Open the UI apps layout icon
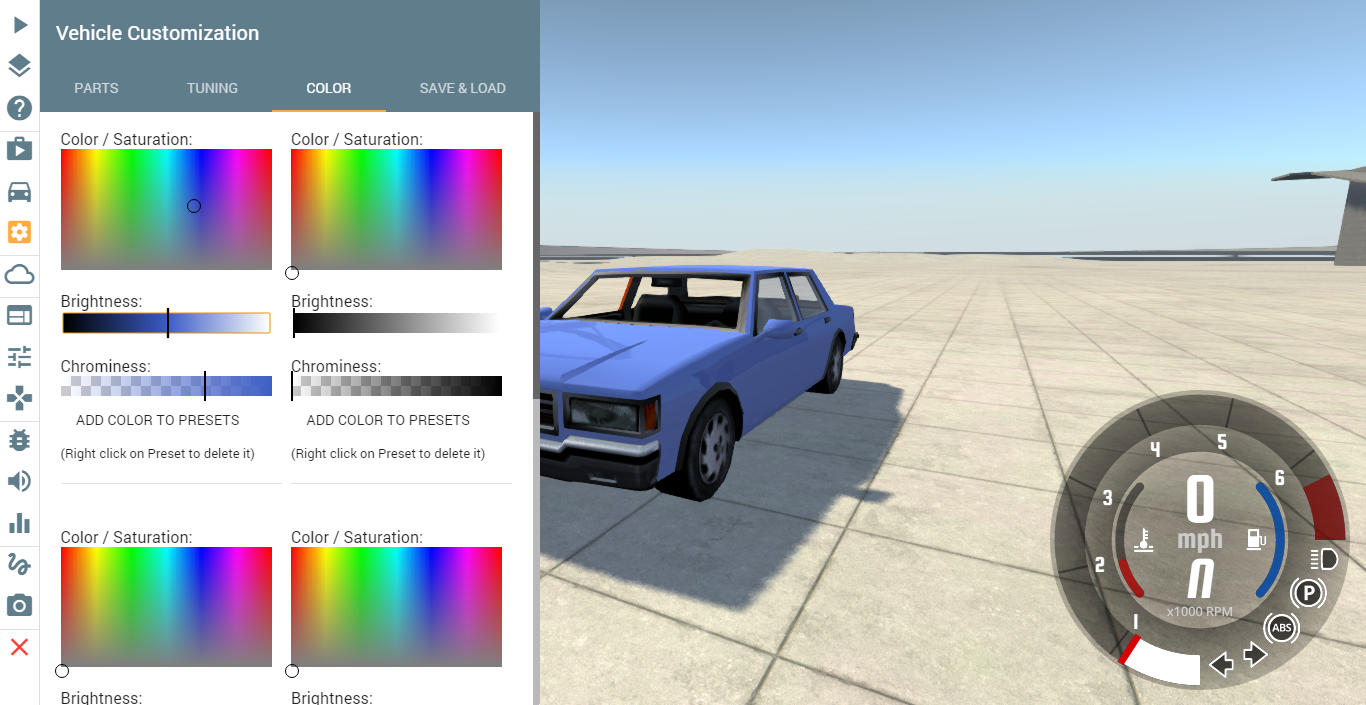The width and height of the screenshot is (1366, 705). point(20,315)
